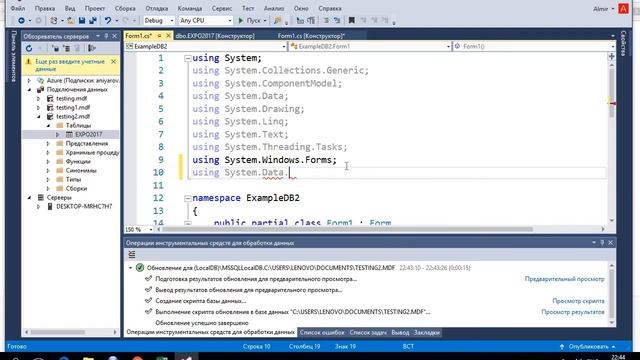
Task: Undo the last action via toolbar arrow
Action: click(108, 20)
